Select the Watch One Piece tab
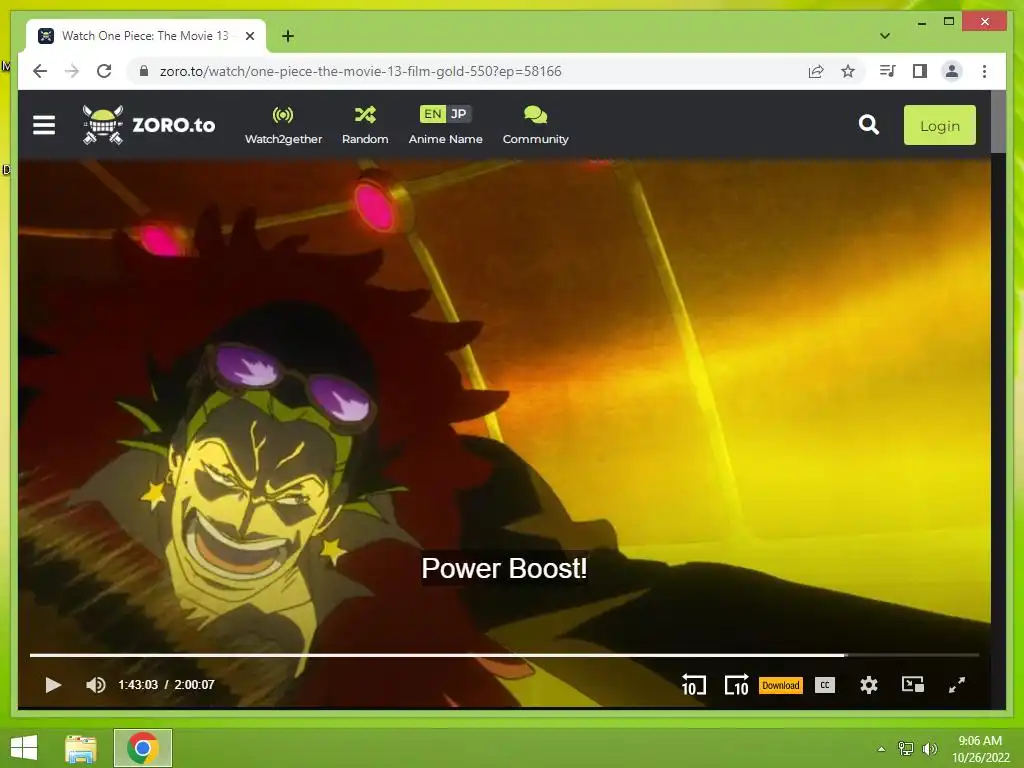This screenshot has width=1024, height=768. [x=146, y=36]
